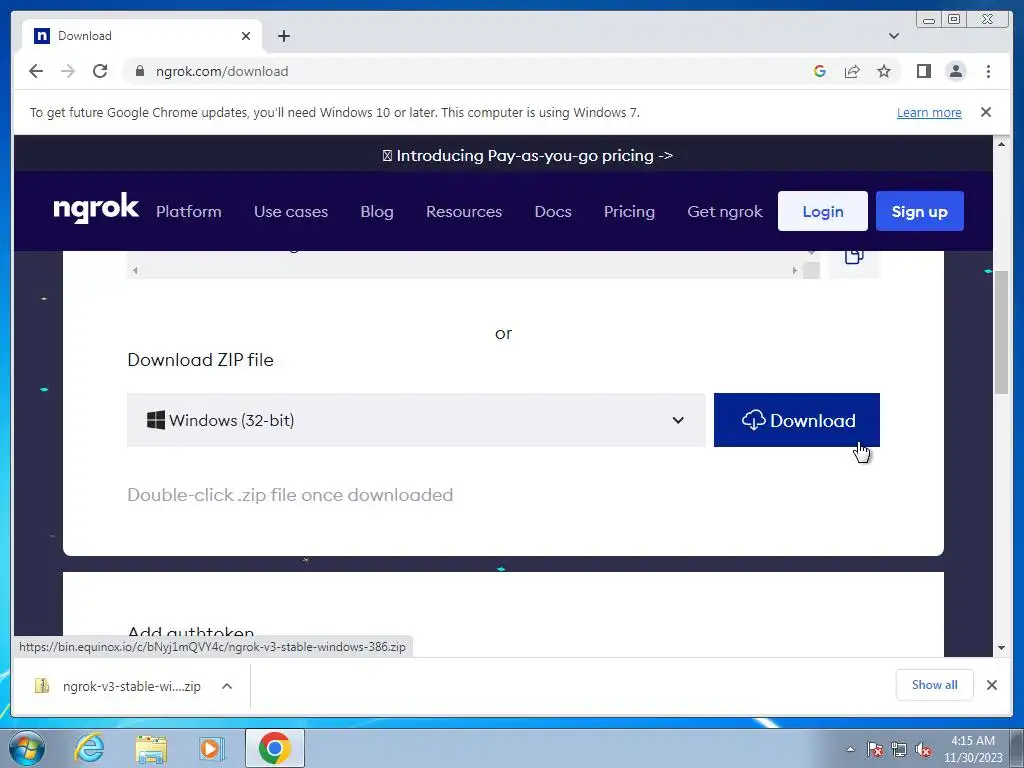Screen dimensions: 1024x768
Task: Expand the ngrok zip download options chevron
Action: [227, 686]
